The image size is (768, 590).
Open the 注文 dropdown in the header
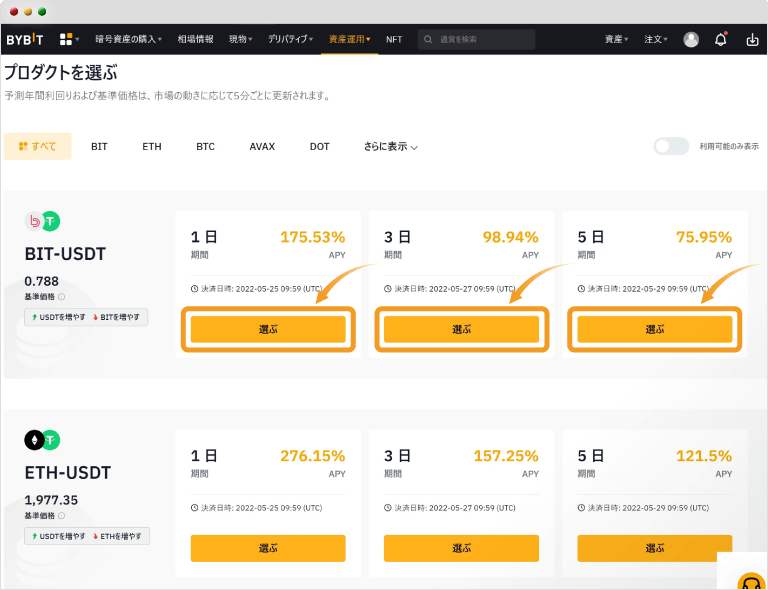[x=656, y=39]
